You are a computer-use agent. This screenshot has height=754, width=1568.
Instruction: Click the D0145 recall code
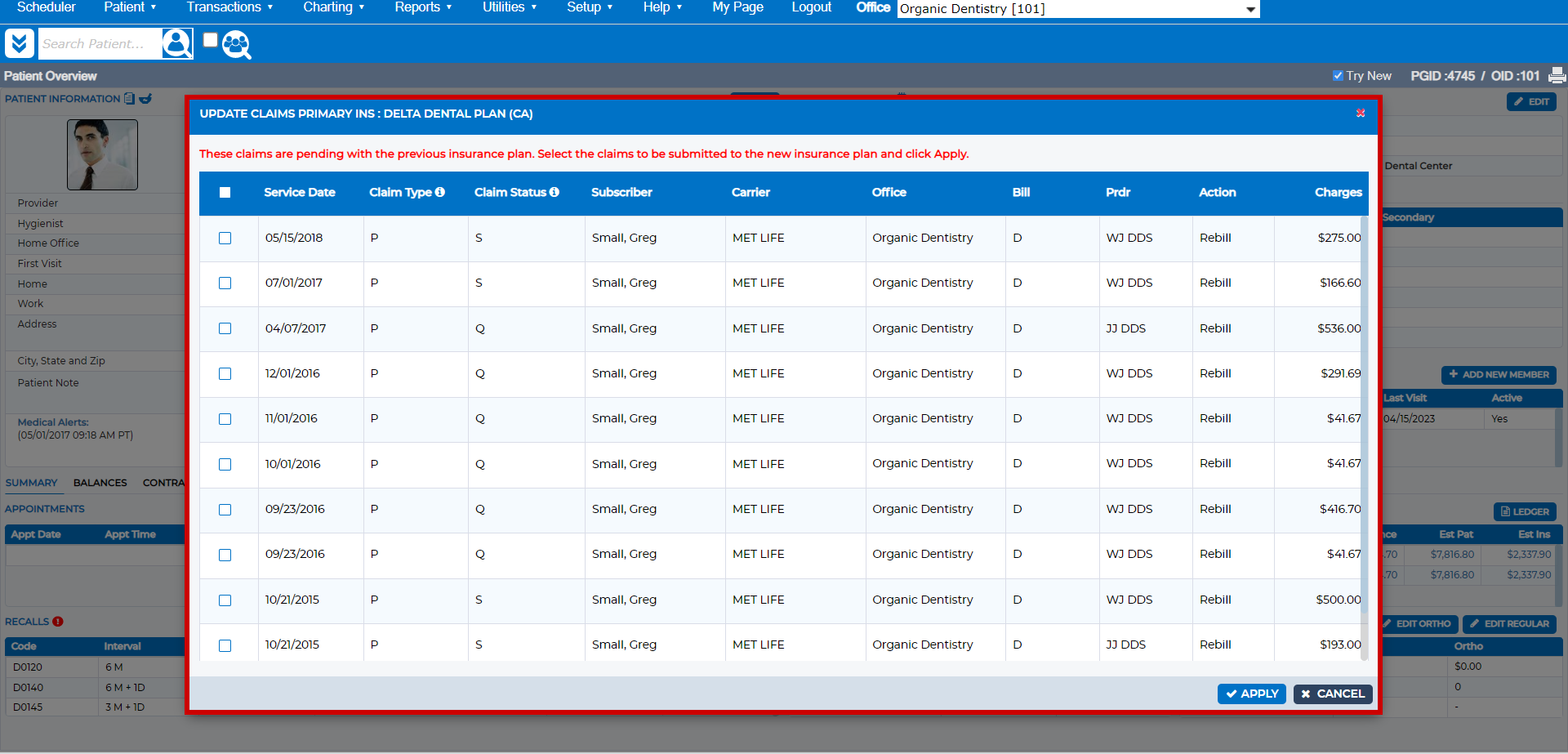(x=28, y=707)
